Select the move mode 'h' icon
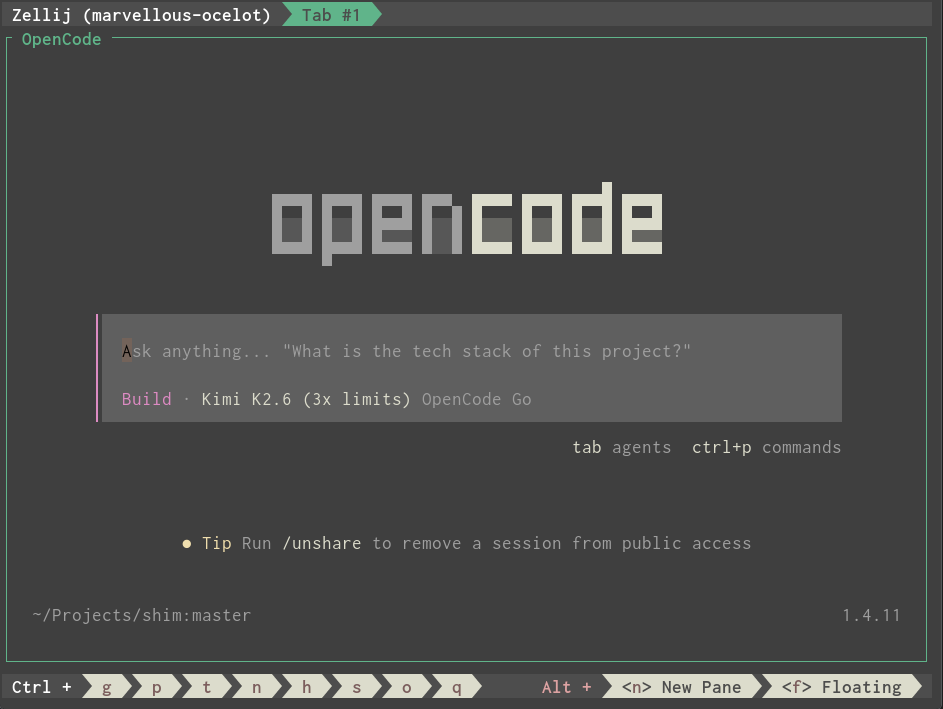943x709 pixels. 306,687
